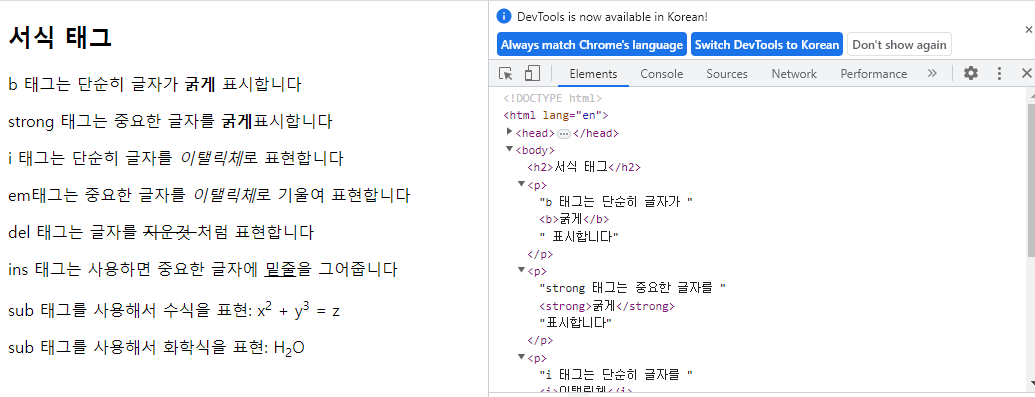
Task: Dismiss the Korean language notification bar
Action: 1028,30
